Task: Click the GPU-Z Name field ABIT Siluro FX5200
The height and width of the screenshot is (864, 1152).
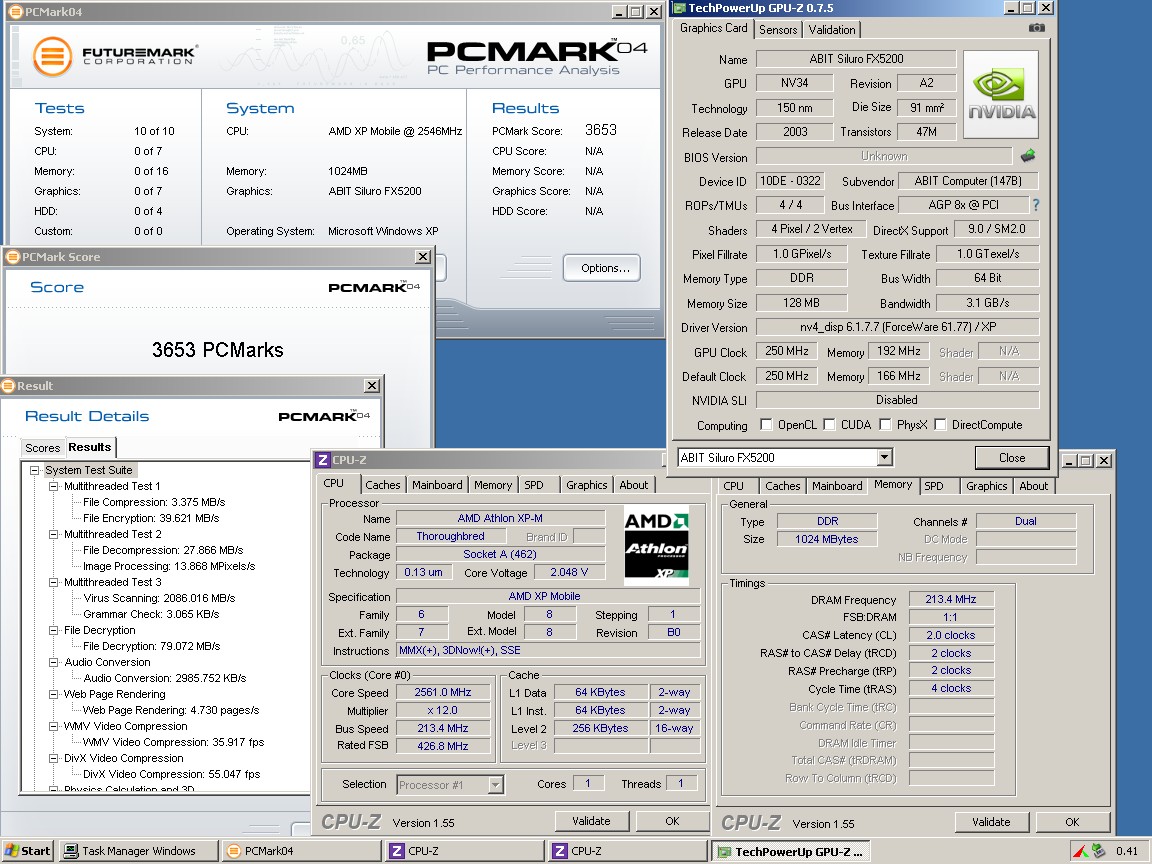Action: tap(856, 59)
